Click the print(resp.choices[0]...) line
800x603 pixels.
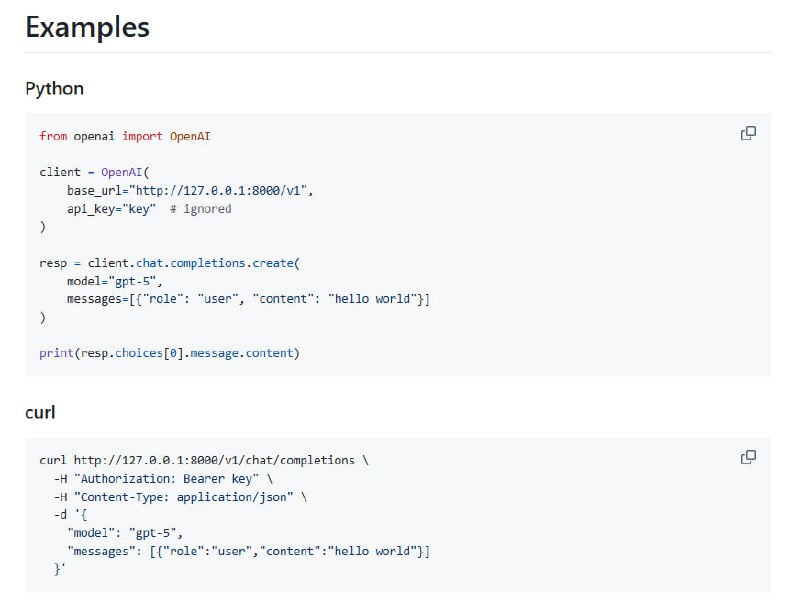point(169,353)
